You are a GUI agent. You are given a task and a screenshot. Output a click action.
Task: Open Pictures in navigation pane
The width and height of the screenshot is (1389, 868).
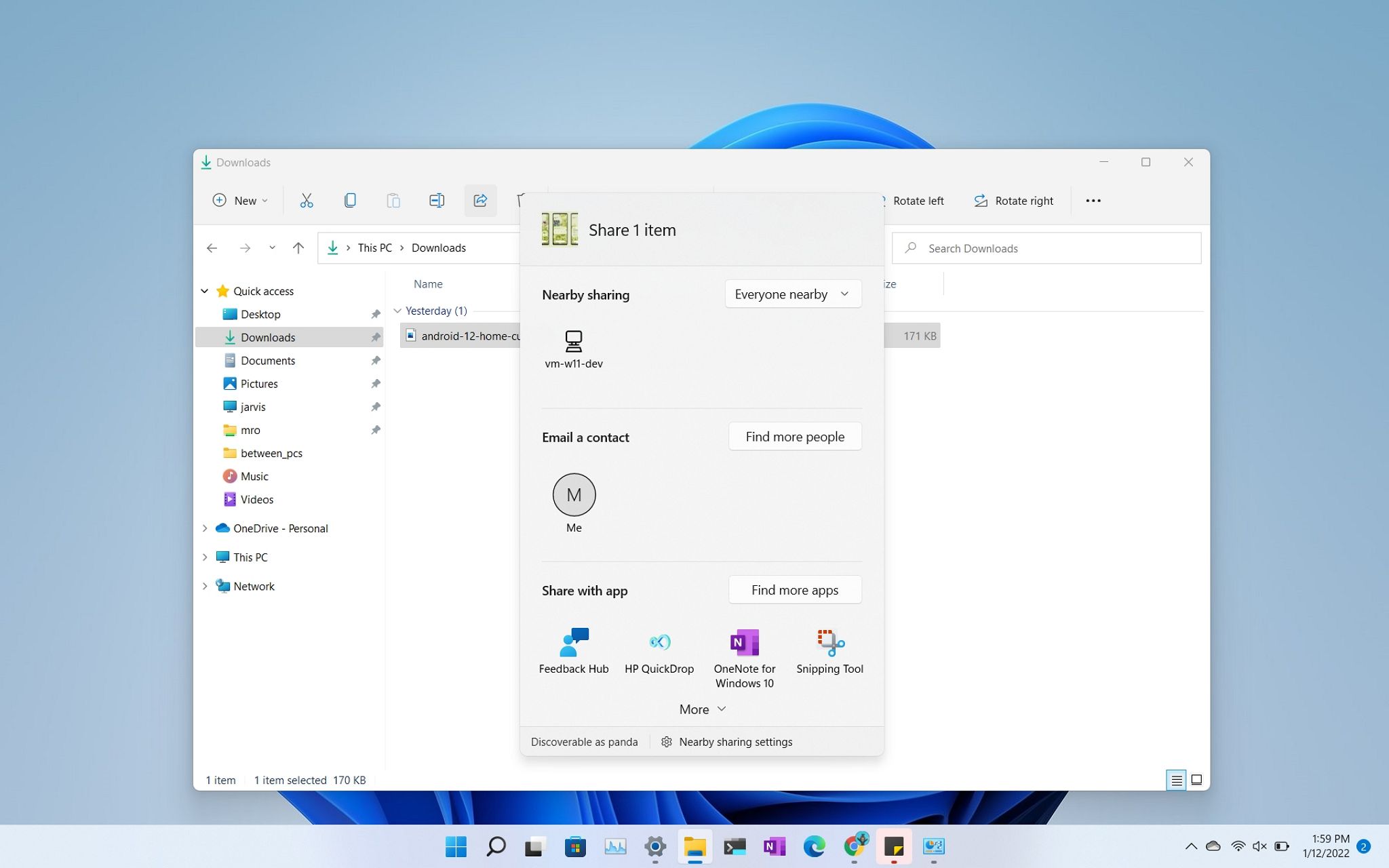coord(259,383)
